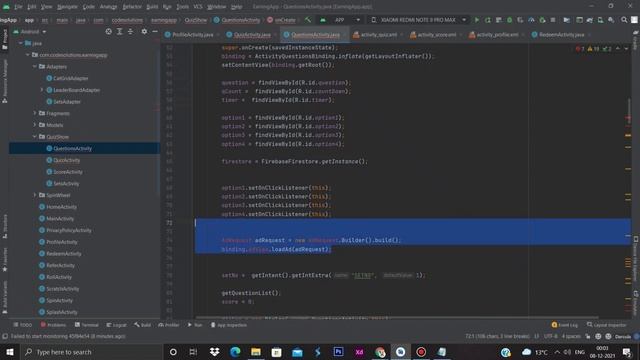Open the Refactor menu
The width and height of the screenshot is (640, 360).
(x=132, y=7)
